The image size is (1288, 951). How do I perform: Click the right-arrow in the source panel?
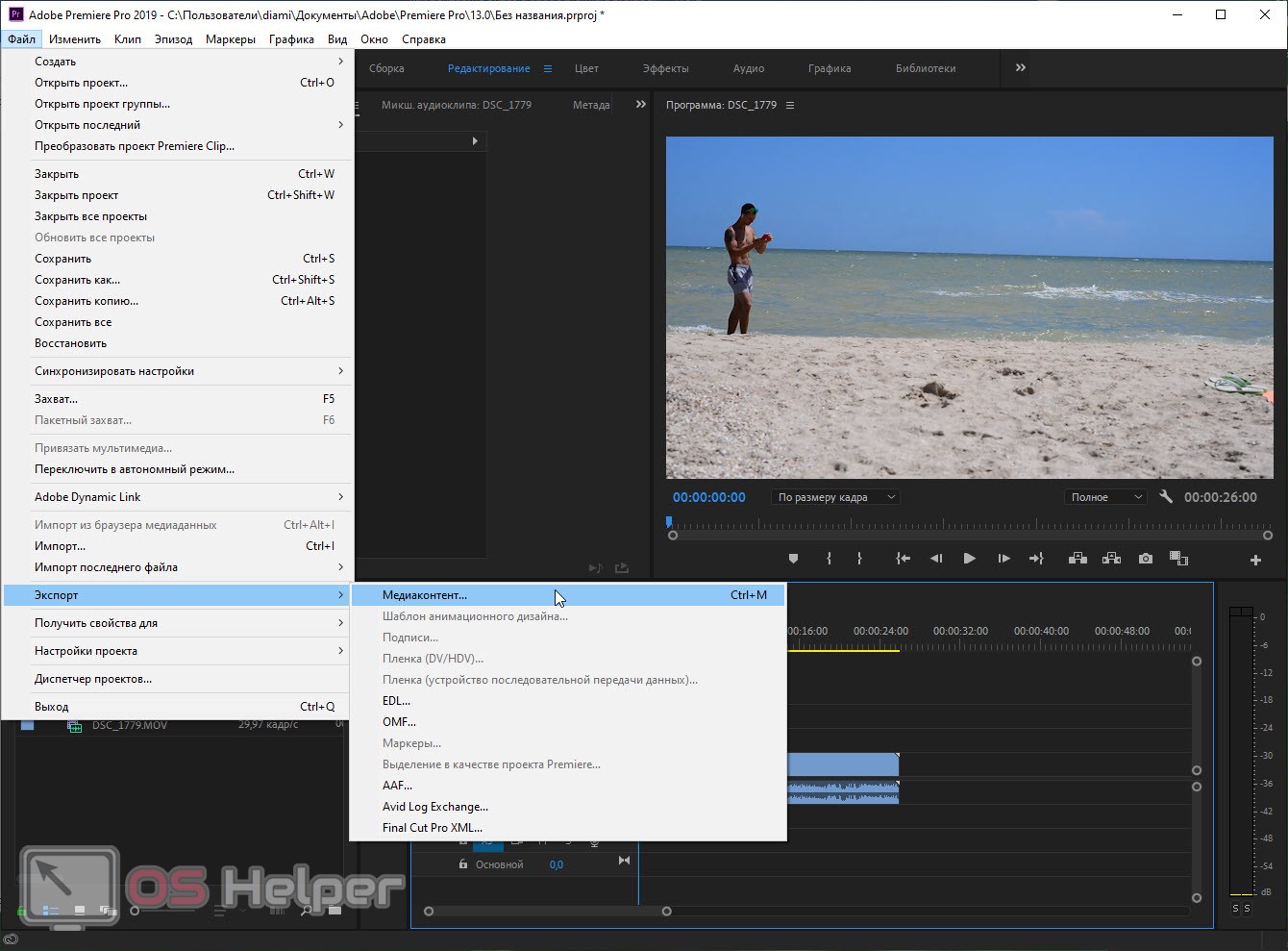pyautogui.click(x=475, y=141)
